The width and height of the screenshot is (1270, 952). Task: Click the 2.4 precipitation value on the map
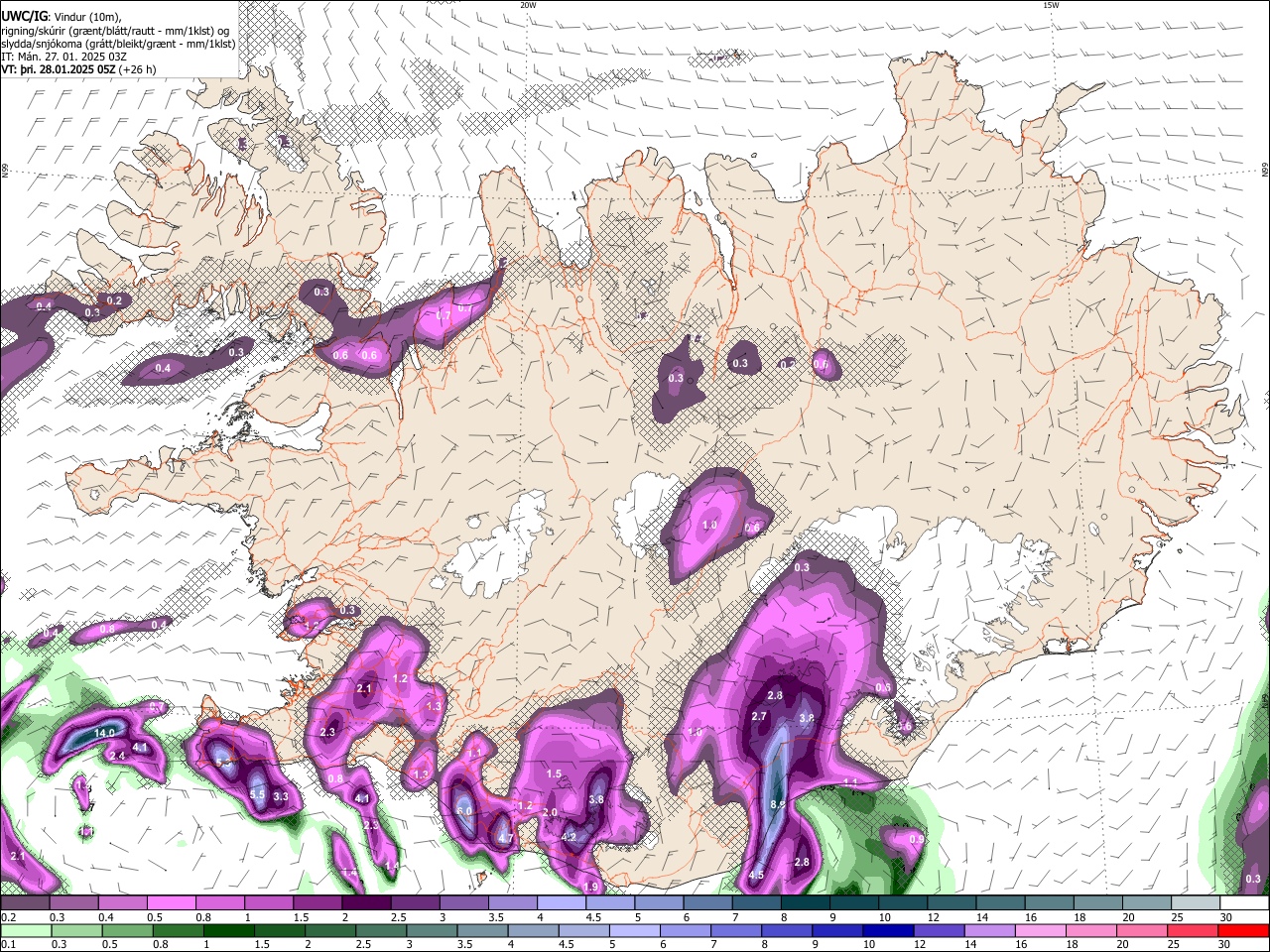point(117,756)
